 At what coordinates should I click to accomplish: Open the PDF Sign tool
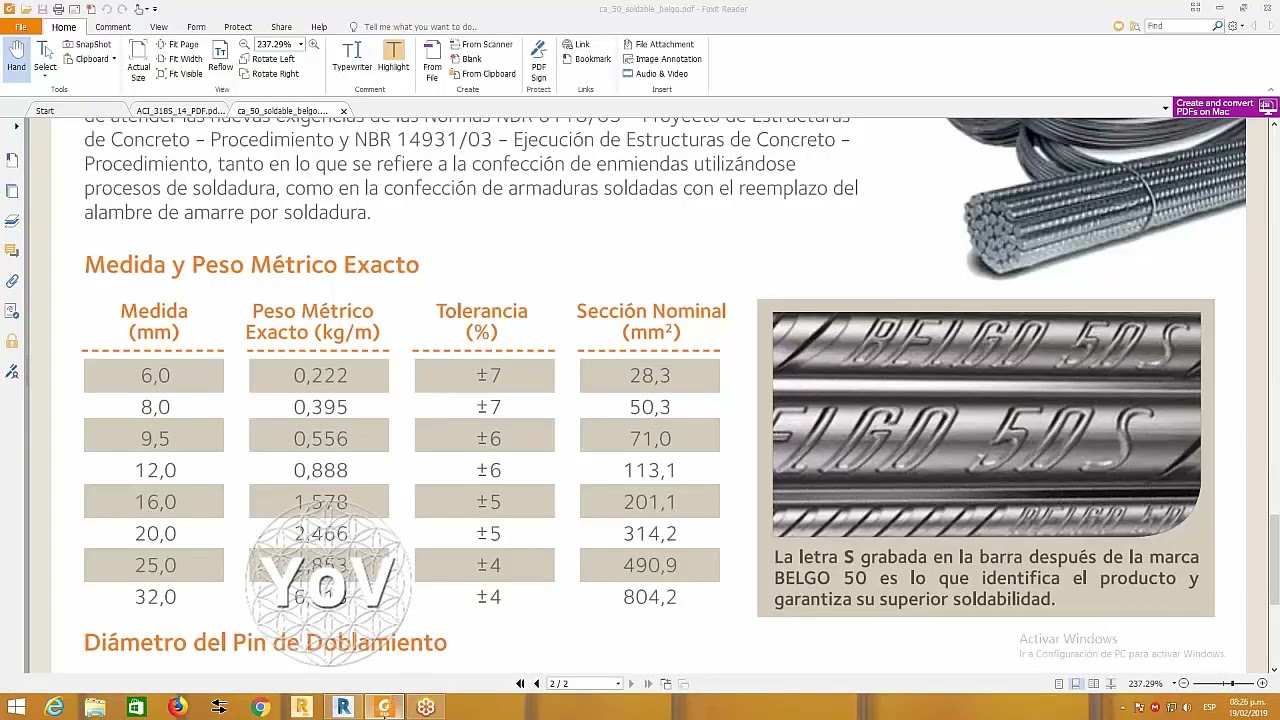click(538, 60)
